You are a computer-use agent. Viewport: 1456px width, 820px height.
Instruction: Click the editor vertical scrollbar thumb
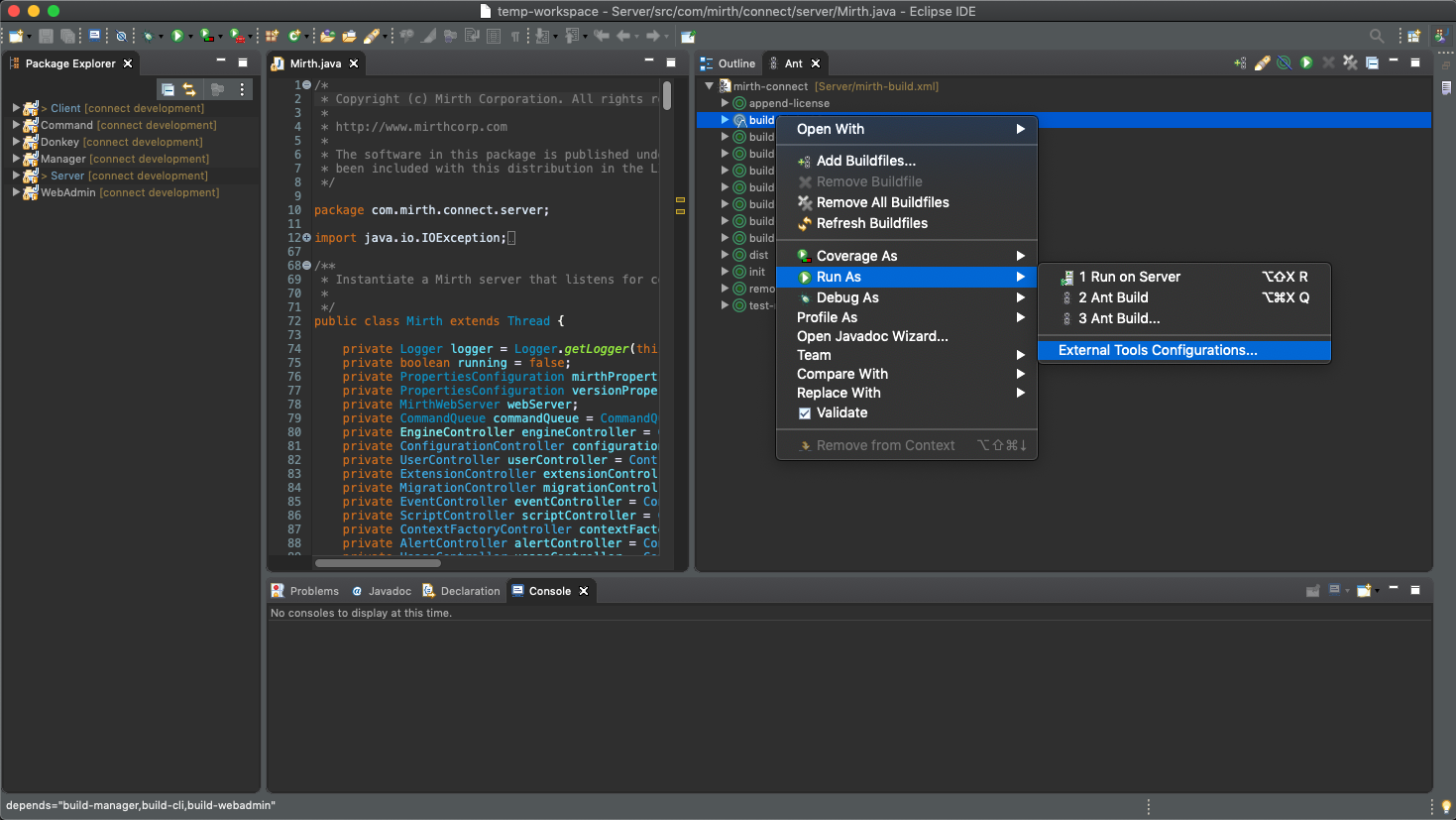point(667,95)
